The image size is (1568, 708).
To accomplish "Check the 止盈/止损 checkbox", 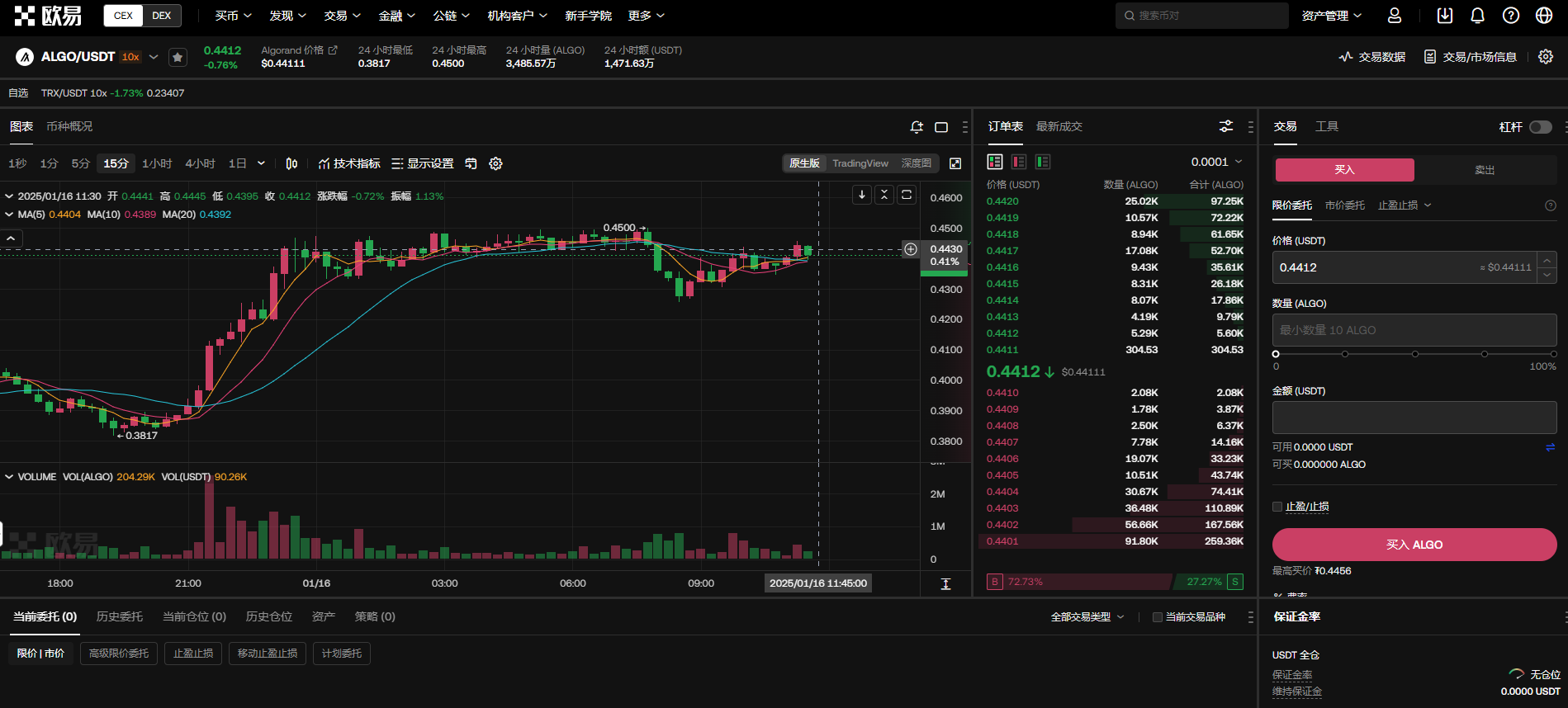I will [1277, 507].
